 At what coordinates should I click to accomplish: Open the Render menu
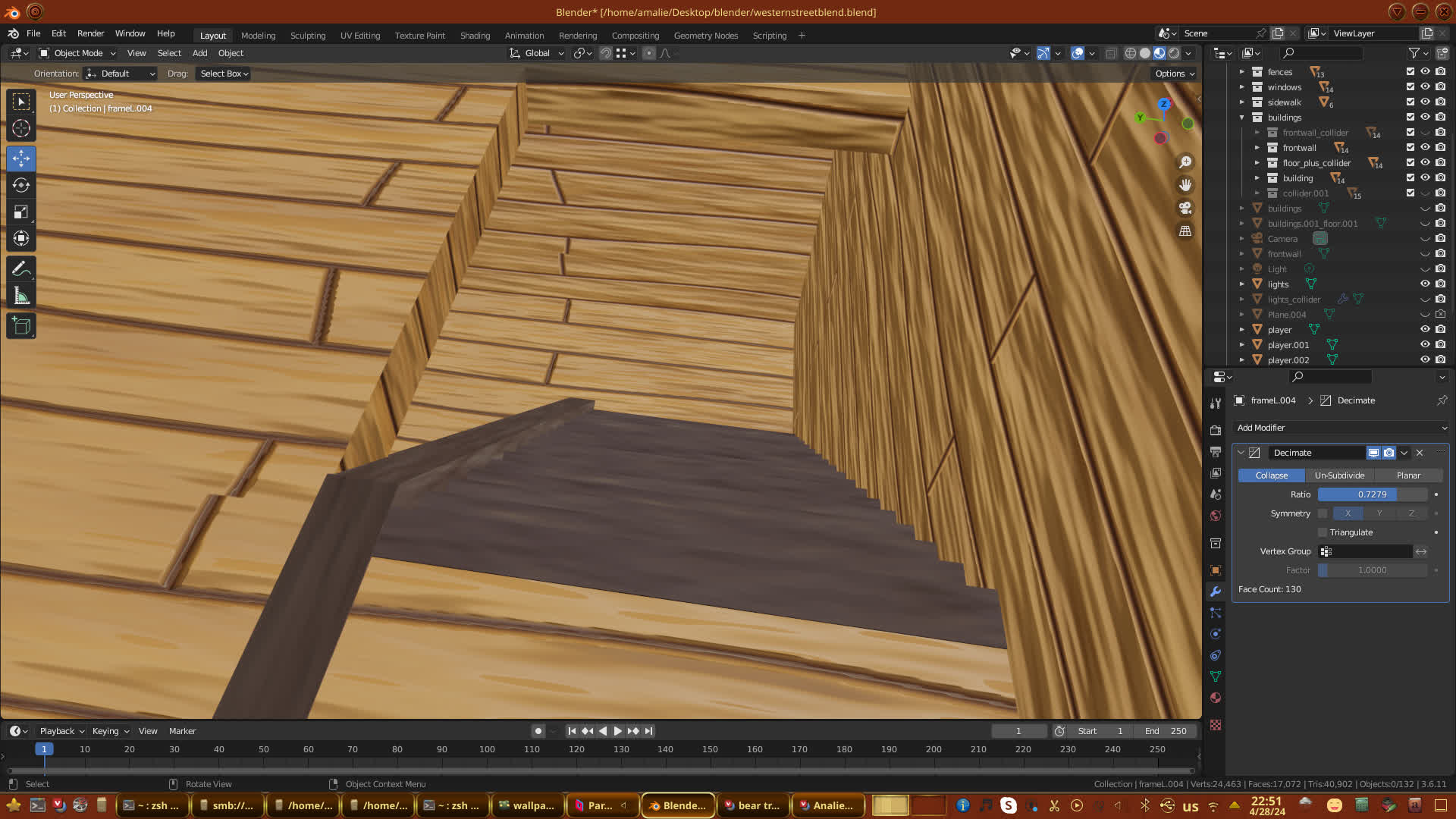pos(90,33)
